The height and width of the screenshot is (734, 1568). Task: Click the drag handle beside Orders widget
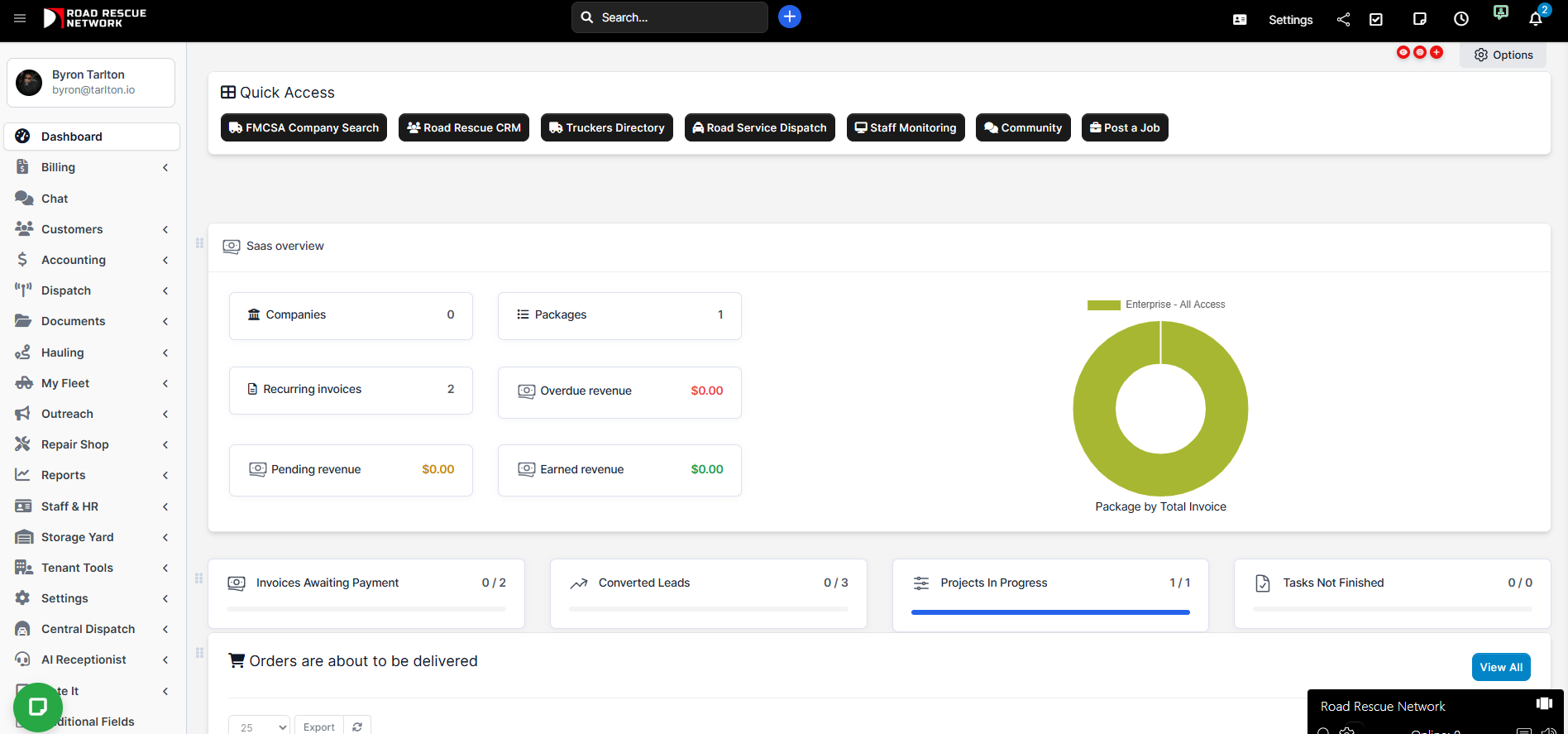[x=199, y=653]
